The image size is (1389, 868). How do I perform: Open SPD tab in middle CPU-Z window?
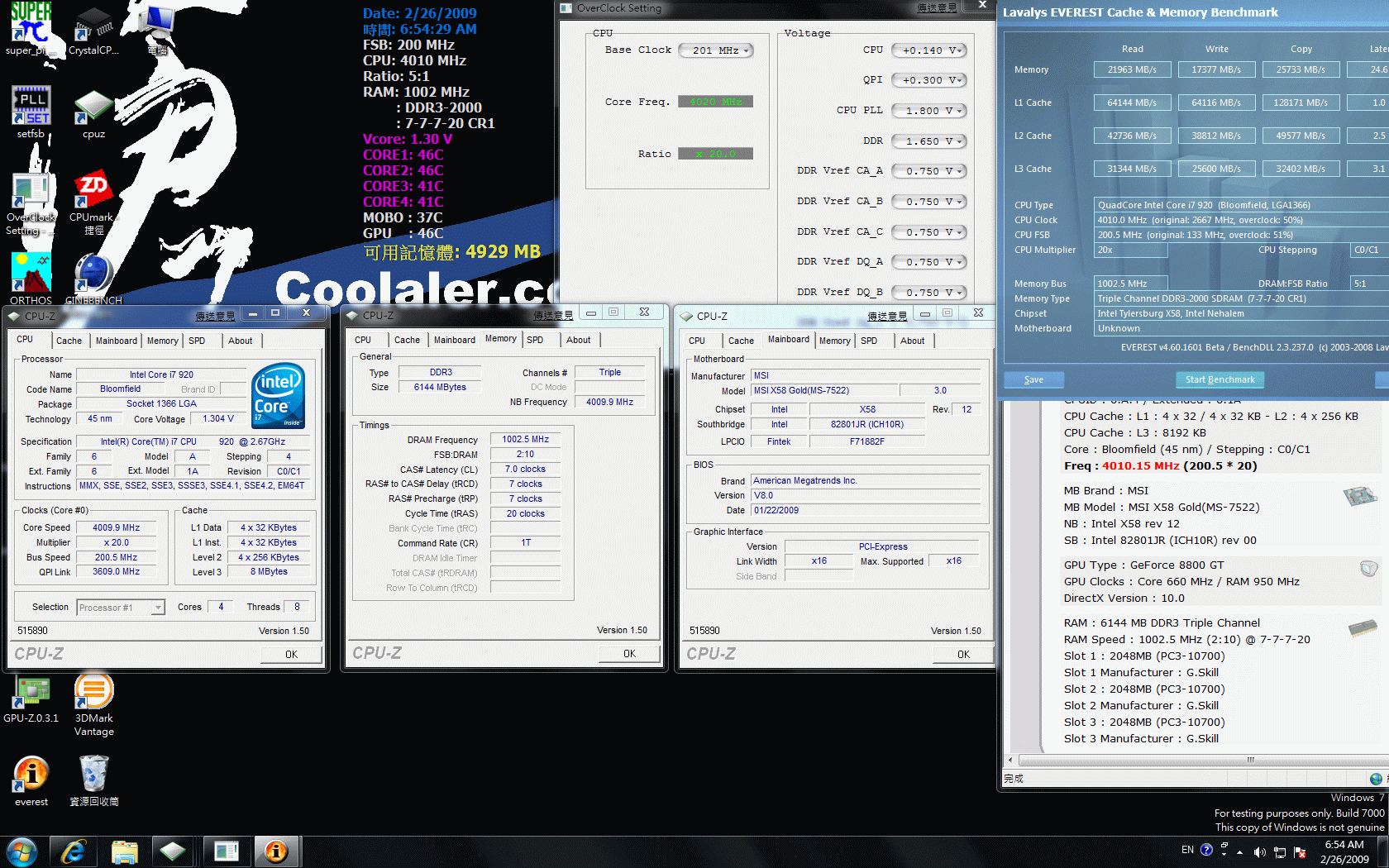pyautogui.click(x=535, y=340)
